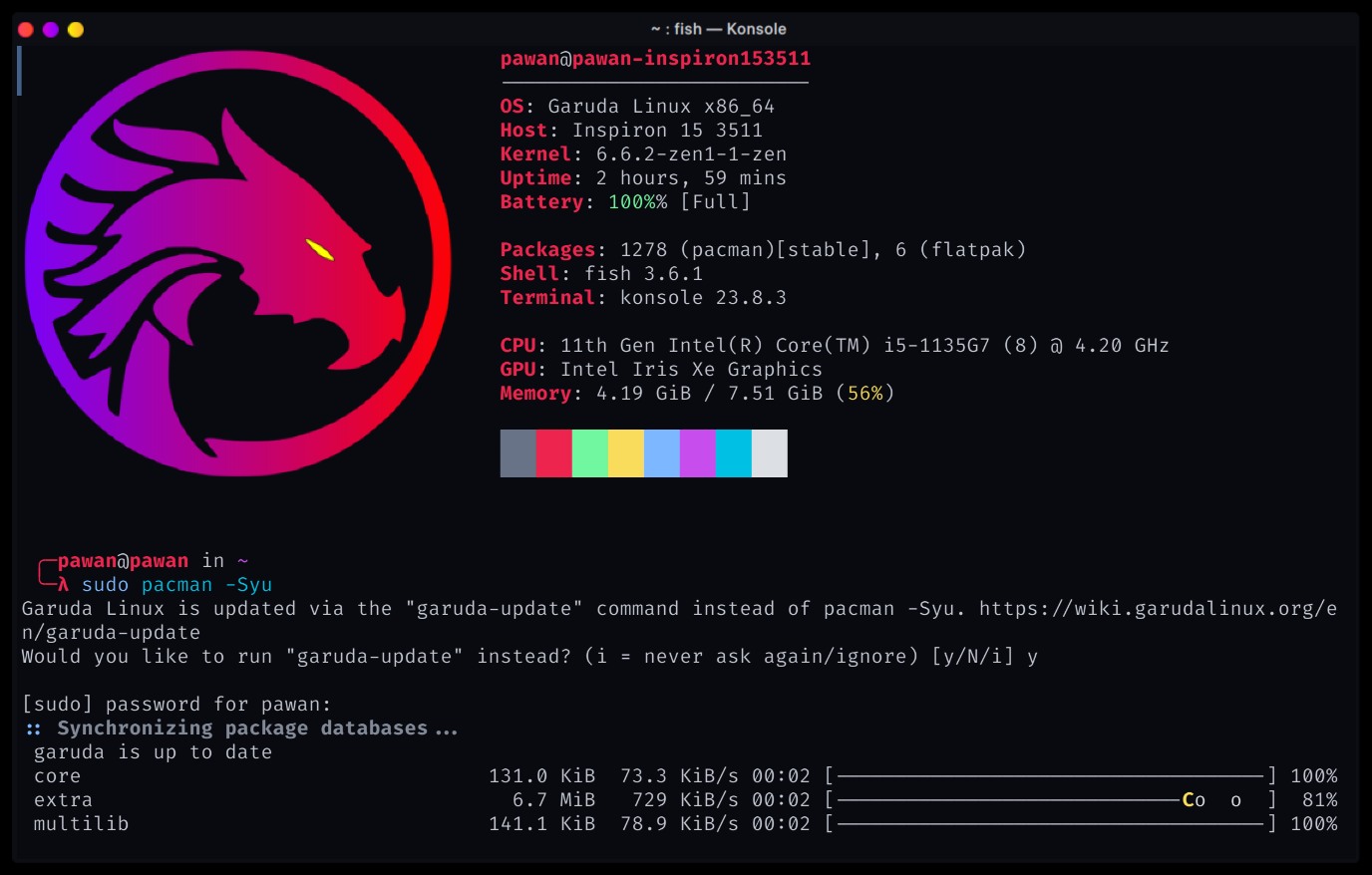Click the extra download progress bar
Screen dimensions: 1372x875
tap(1051, 800)
